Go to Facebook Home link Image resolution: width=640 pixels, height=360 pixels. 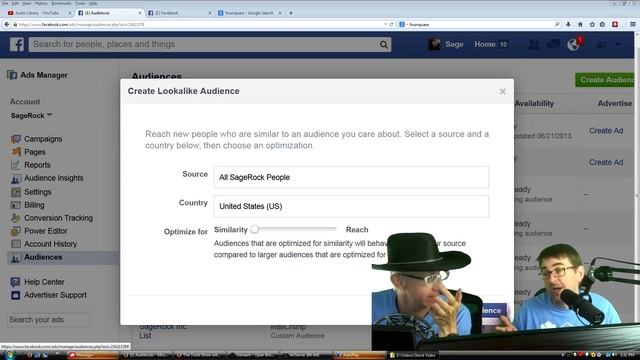click(484, 44)
